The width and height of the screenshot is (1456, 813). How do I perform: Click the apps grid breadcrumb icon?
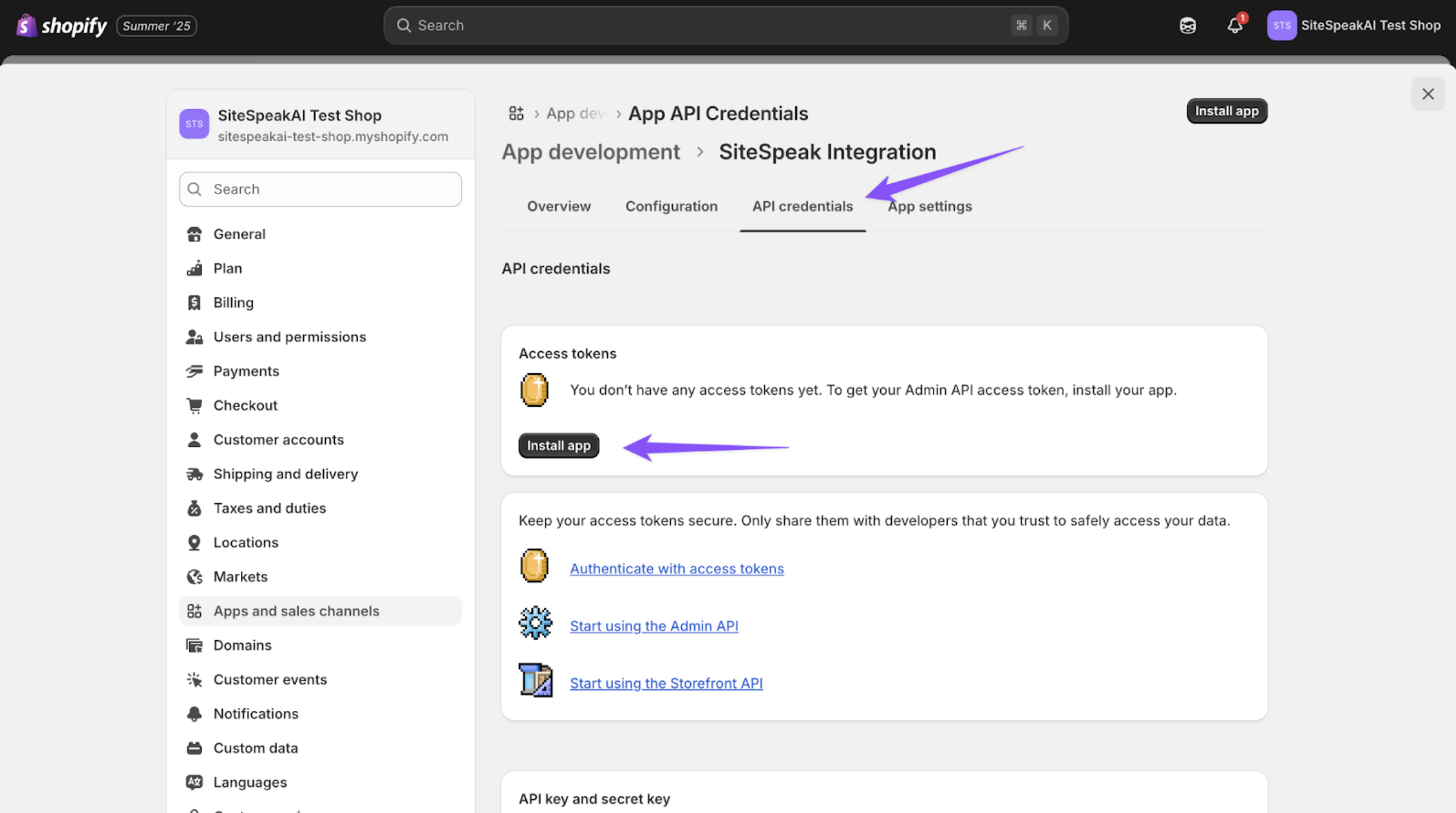coord(516,113)
